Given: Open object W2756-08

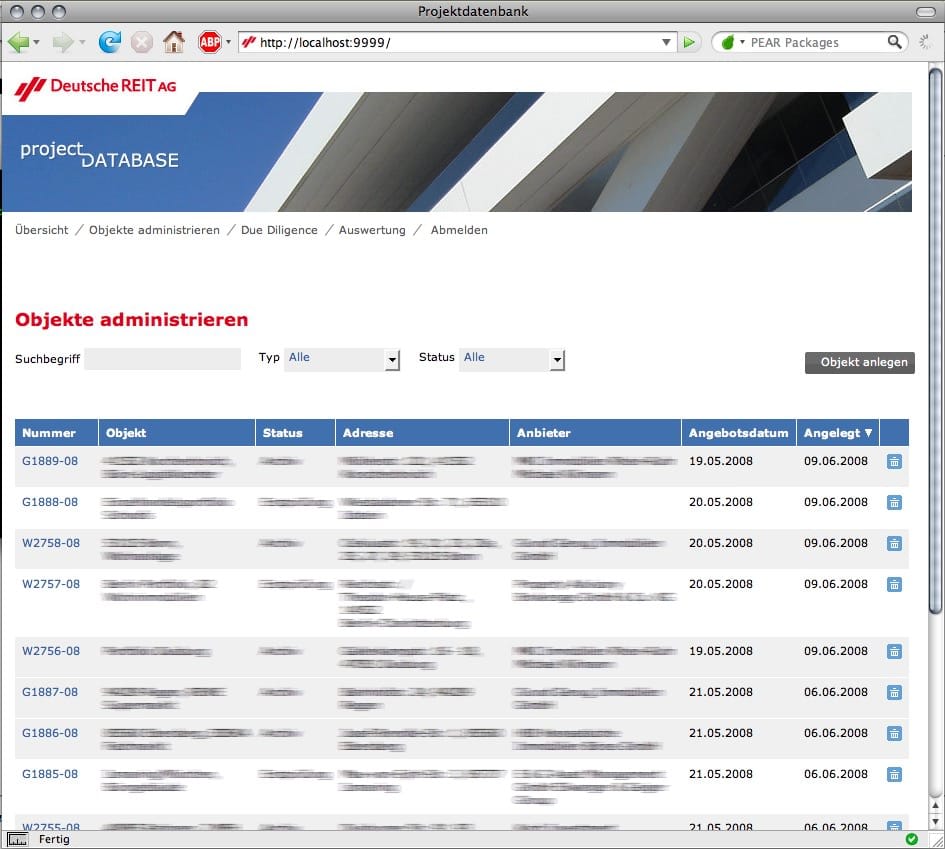Looking at the screenshot, I should (51, 651).
